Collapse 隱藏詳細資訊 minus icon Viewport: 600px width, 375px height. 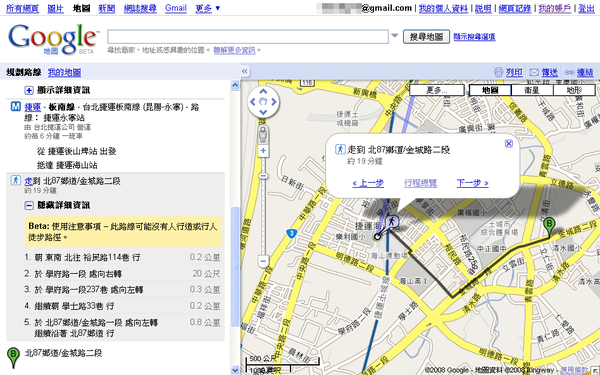click(29, 205)
